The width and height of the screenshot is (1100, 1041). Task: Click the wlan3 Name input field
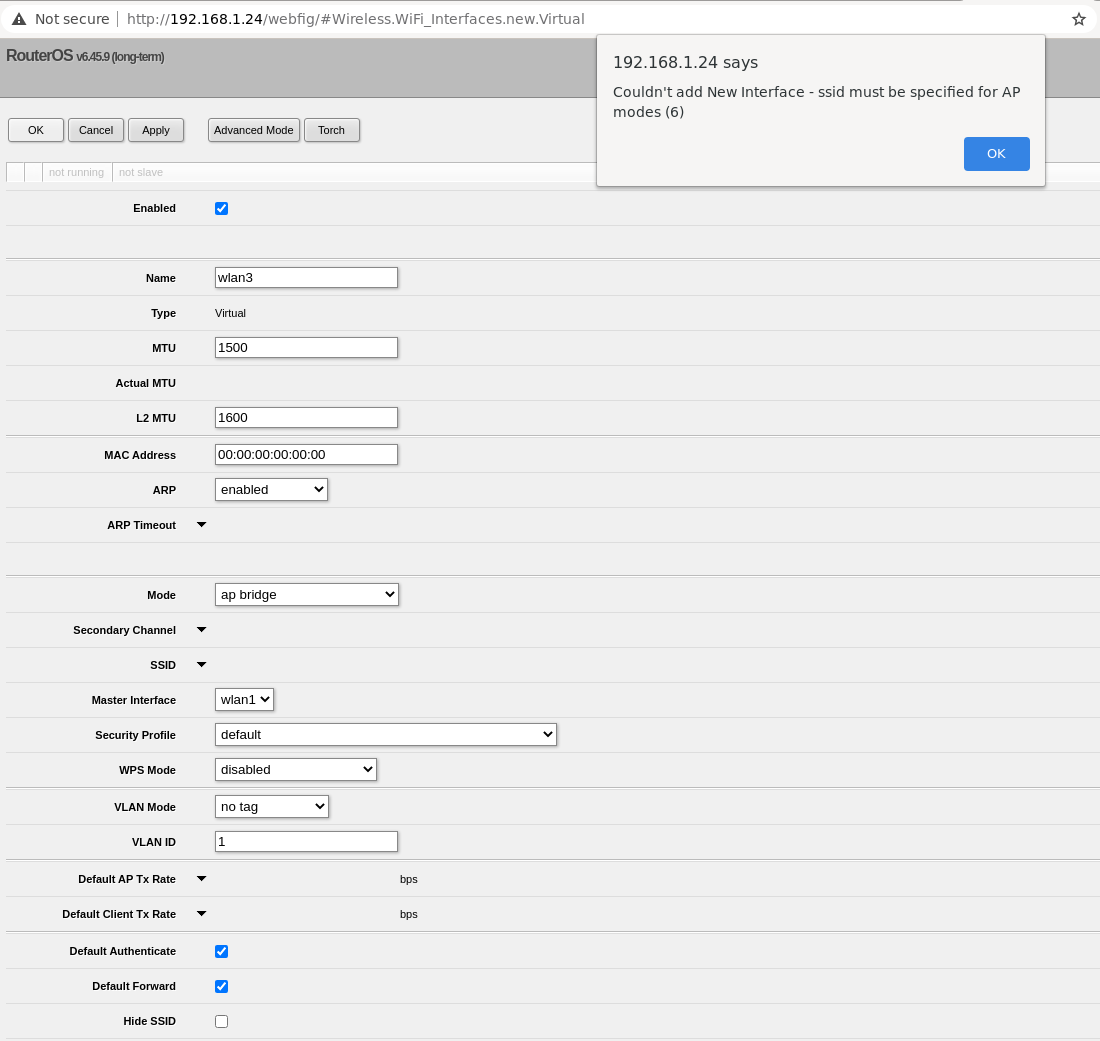306,277
